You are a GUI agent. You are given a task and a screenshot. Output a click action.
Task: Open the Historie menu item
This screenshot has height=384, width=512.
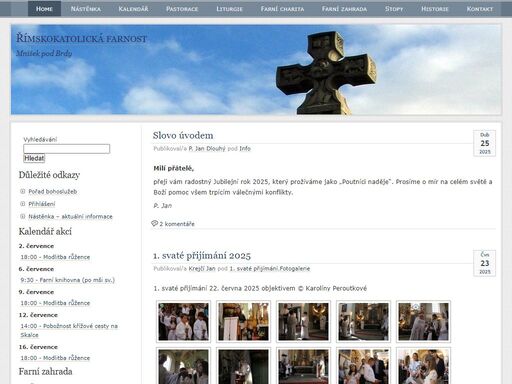[435, 9]
